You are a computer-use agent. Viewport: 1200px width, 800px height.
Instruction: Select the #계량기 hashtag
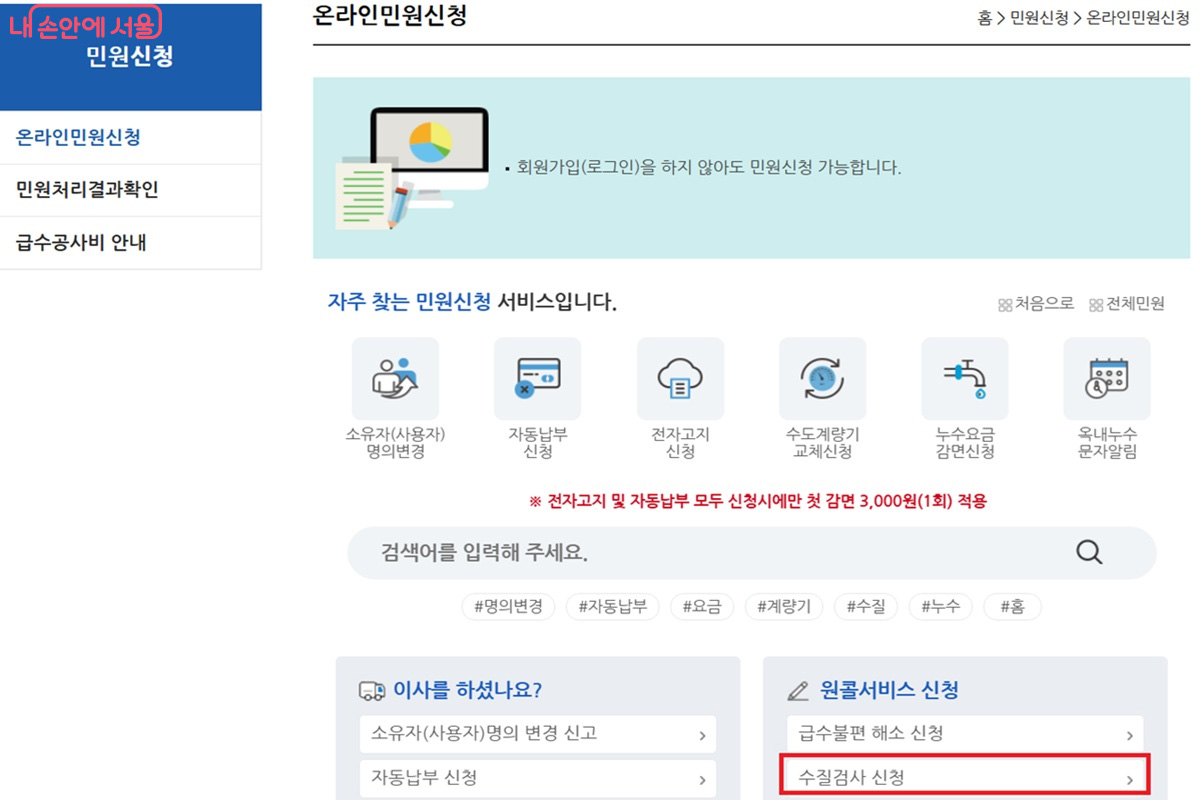(x=784, y=606)
